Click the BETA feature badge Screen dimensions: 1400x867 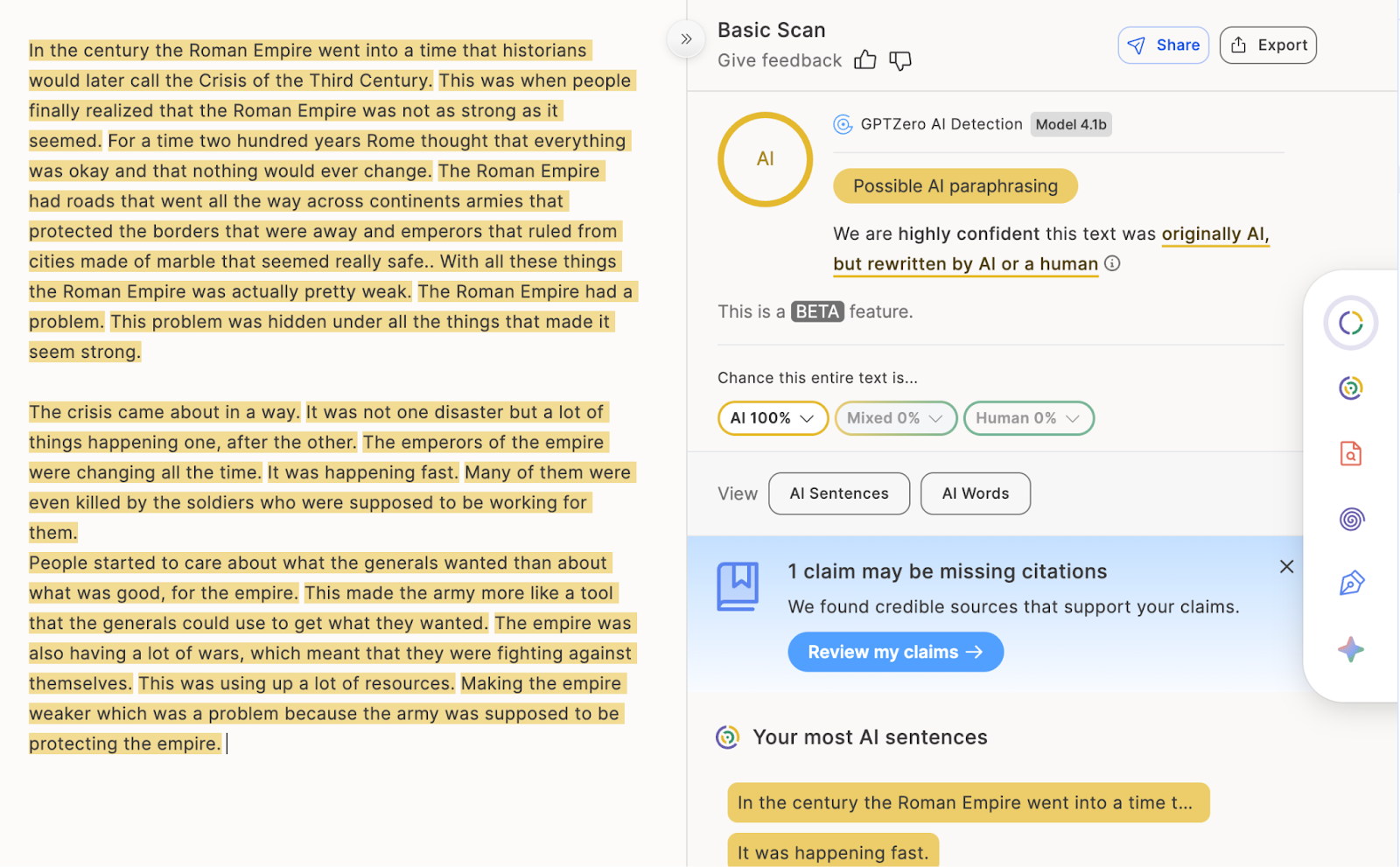pyautogui.click(x=817, y=311)
